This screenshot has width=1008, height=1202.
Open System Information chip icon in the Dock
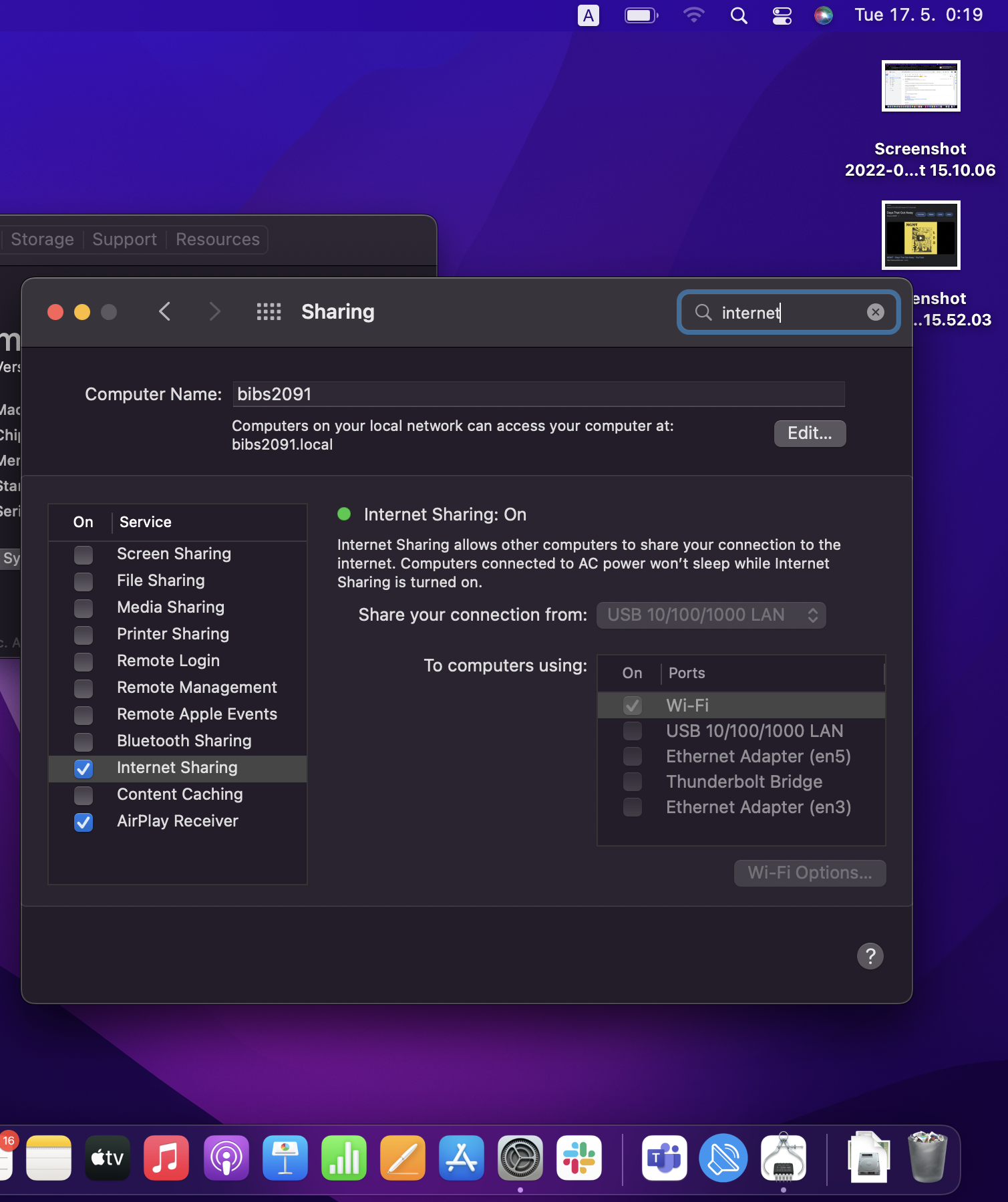784,1157
